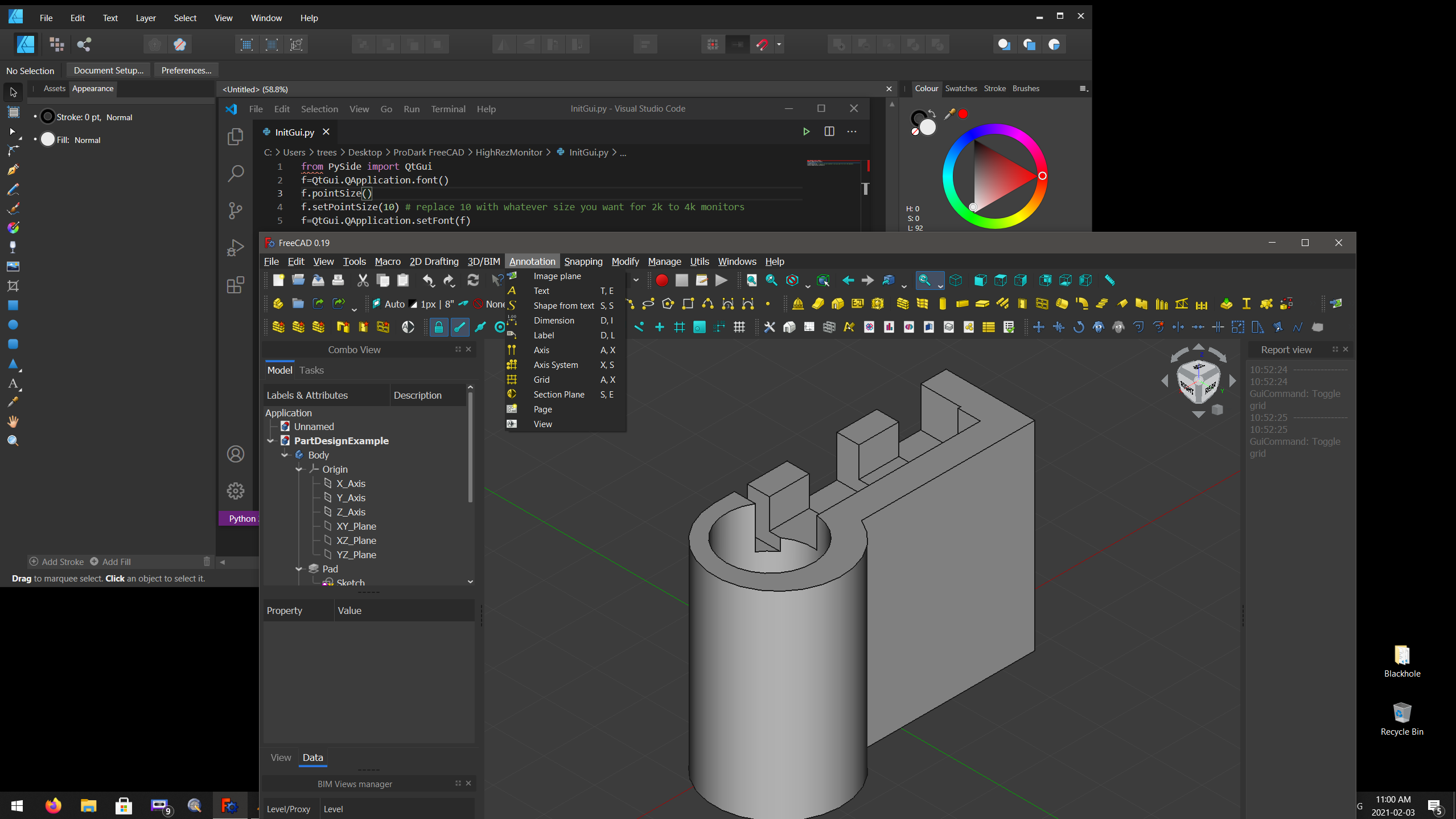Select the Affinity Pen tool
Screen dimensions: 1456x819
13,170
